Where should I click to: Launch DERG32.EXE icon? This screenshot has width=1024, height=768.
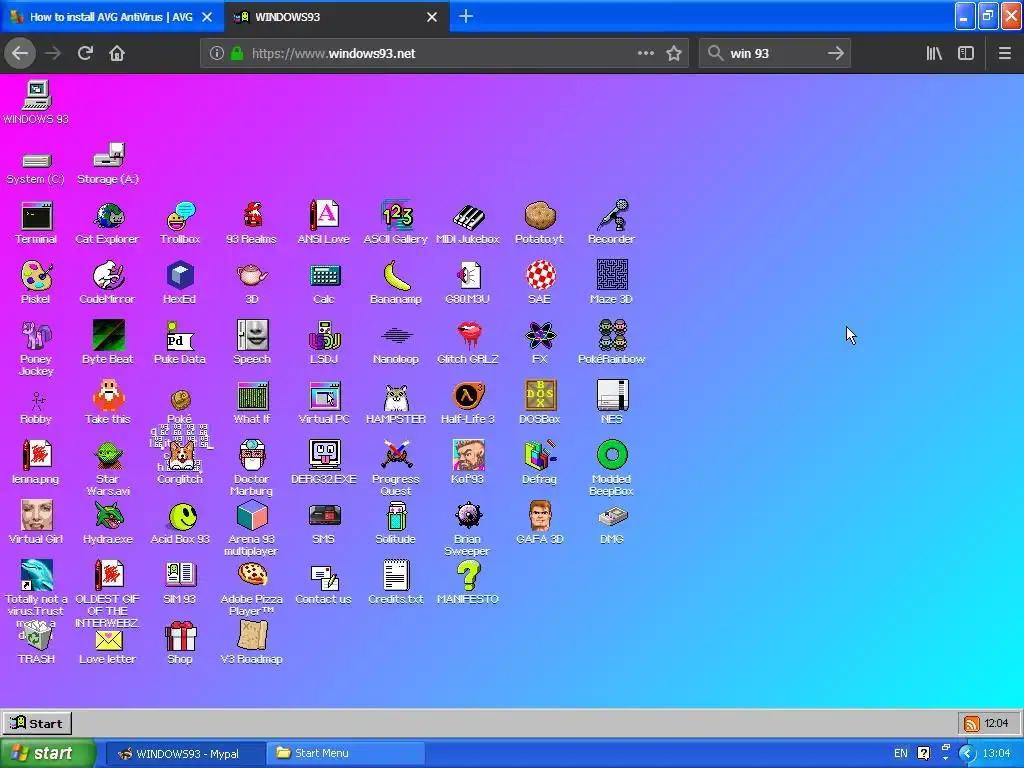click(324, 462)
